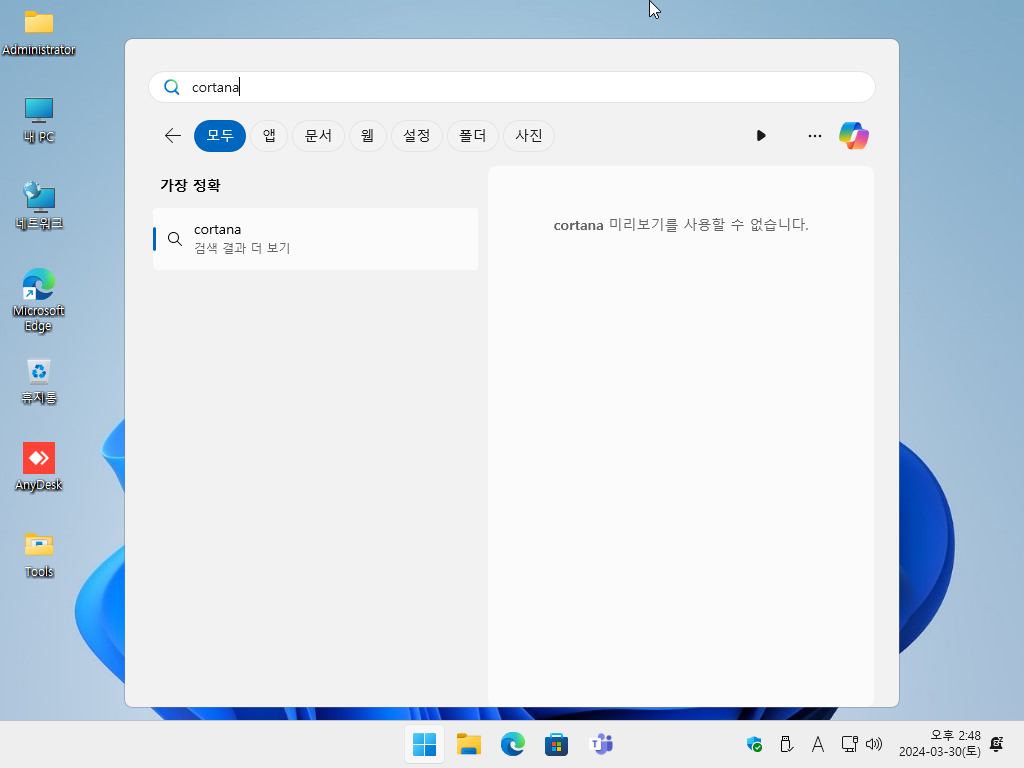Switch to the 웹 filter tab
The height and width of the screenshot is (768, 1024).
tap(368, 136)
